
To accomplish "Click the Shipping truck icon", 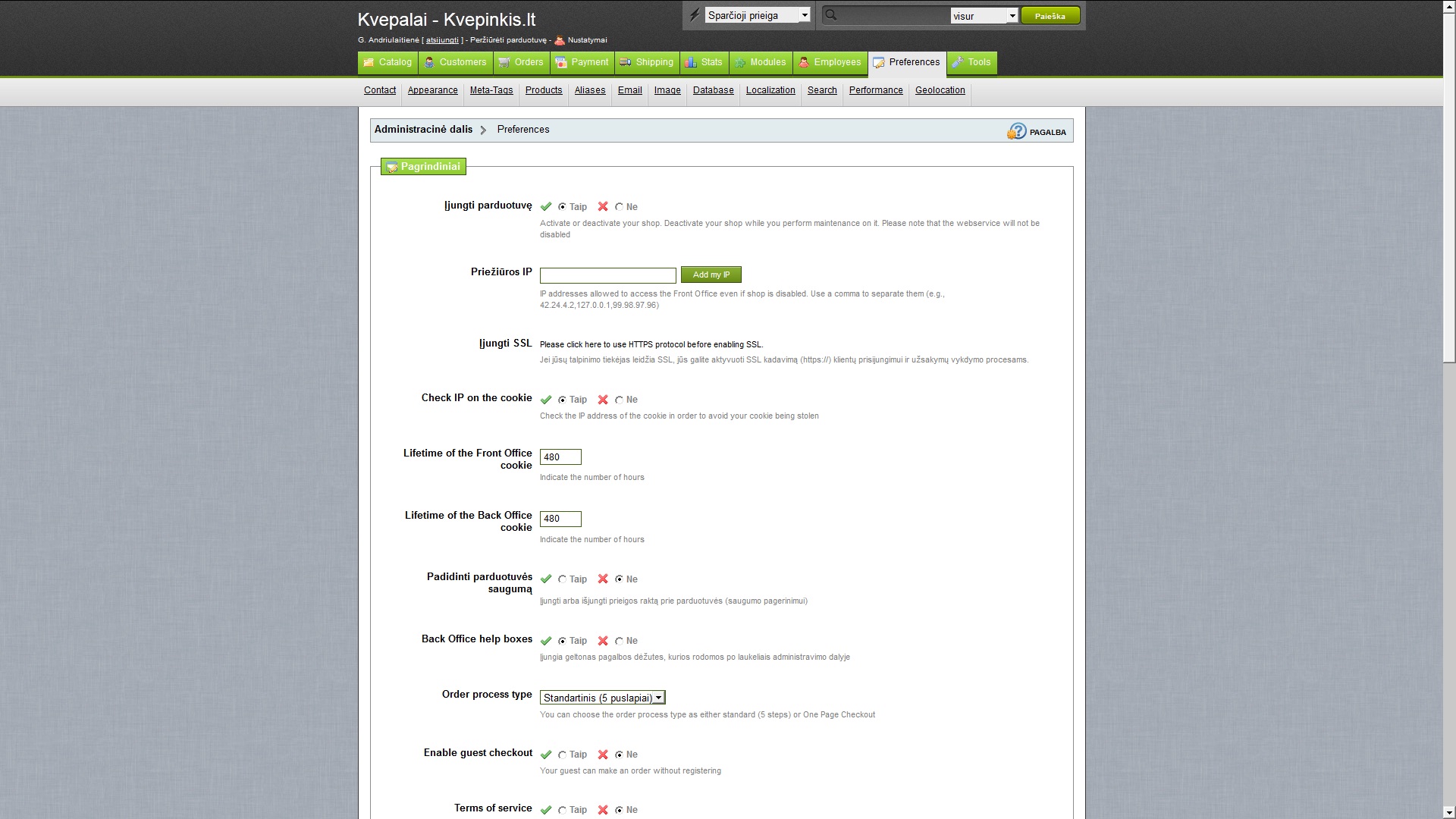I will 626,62.
